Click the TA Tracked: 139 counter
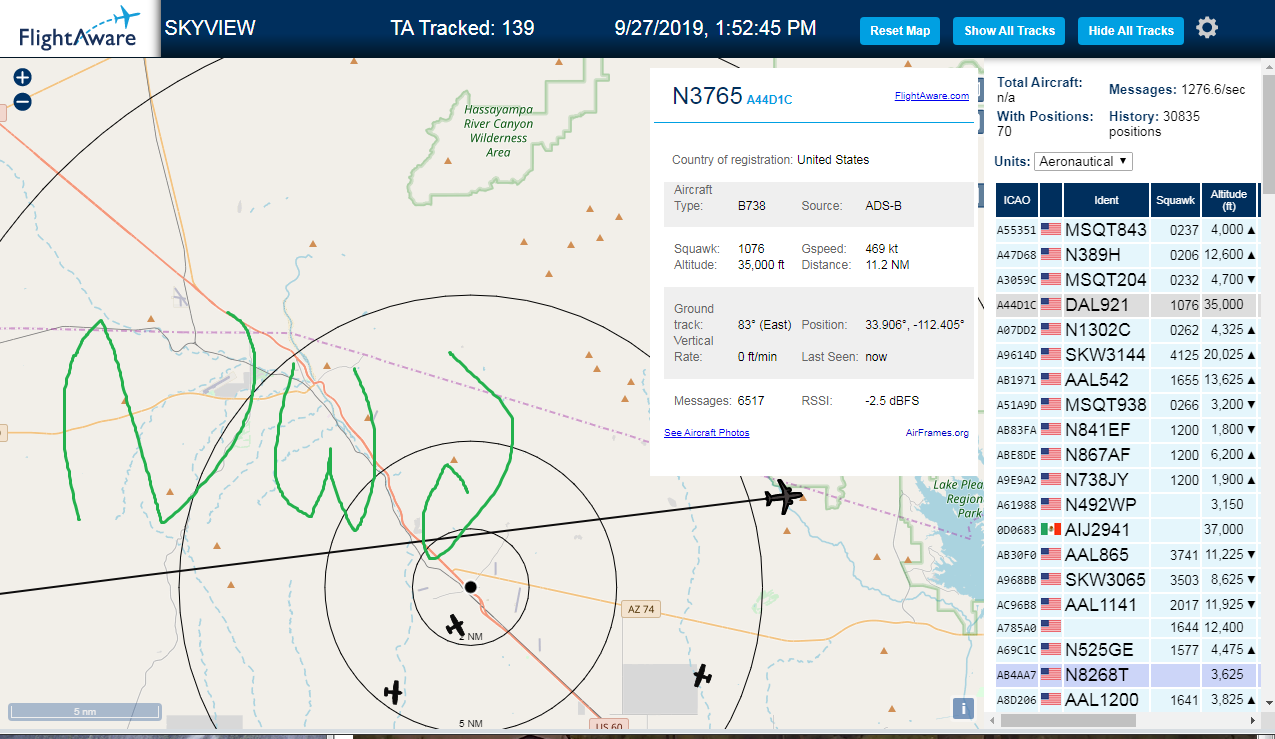The width and height of the screenshot is (1275, 739). [x=462, y=28]
